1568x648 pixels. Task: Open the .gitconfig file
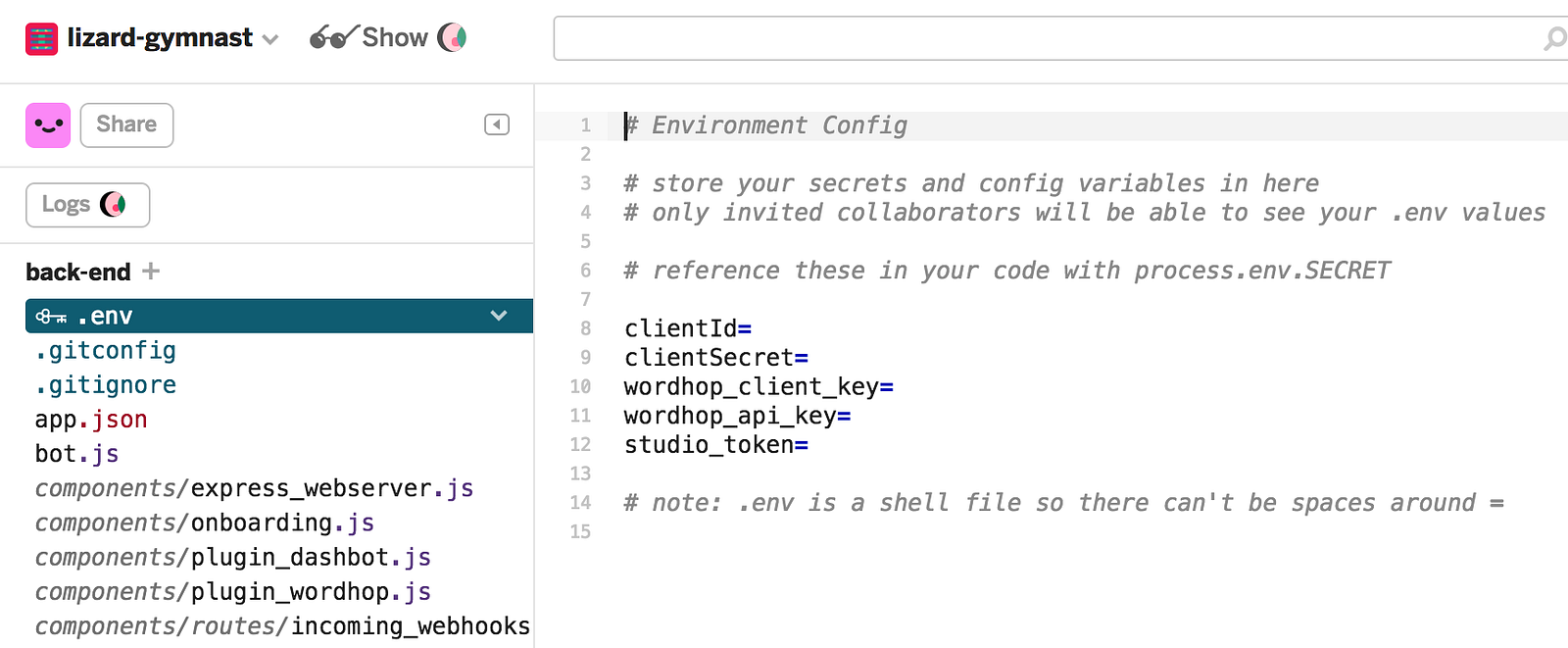106,351
